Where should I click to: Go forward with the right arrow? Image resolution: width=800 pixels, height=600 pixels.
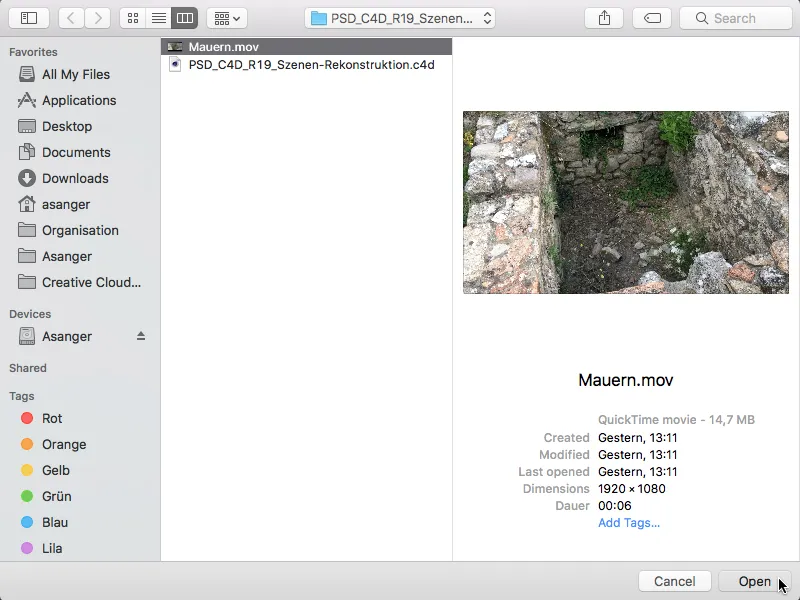tap(97, 18)
